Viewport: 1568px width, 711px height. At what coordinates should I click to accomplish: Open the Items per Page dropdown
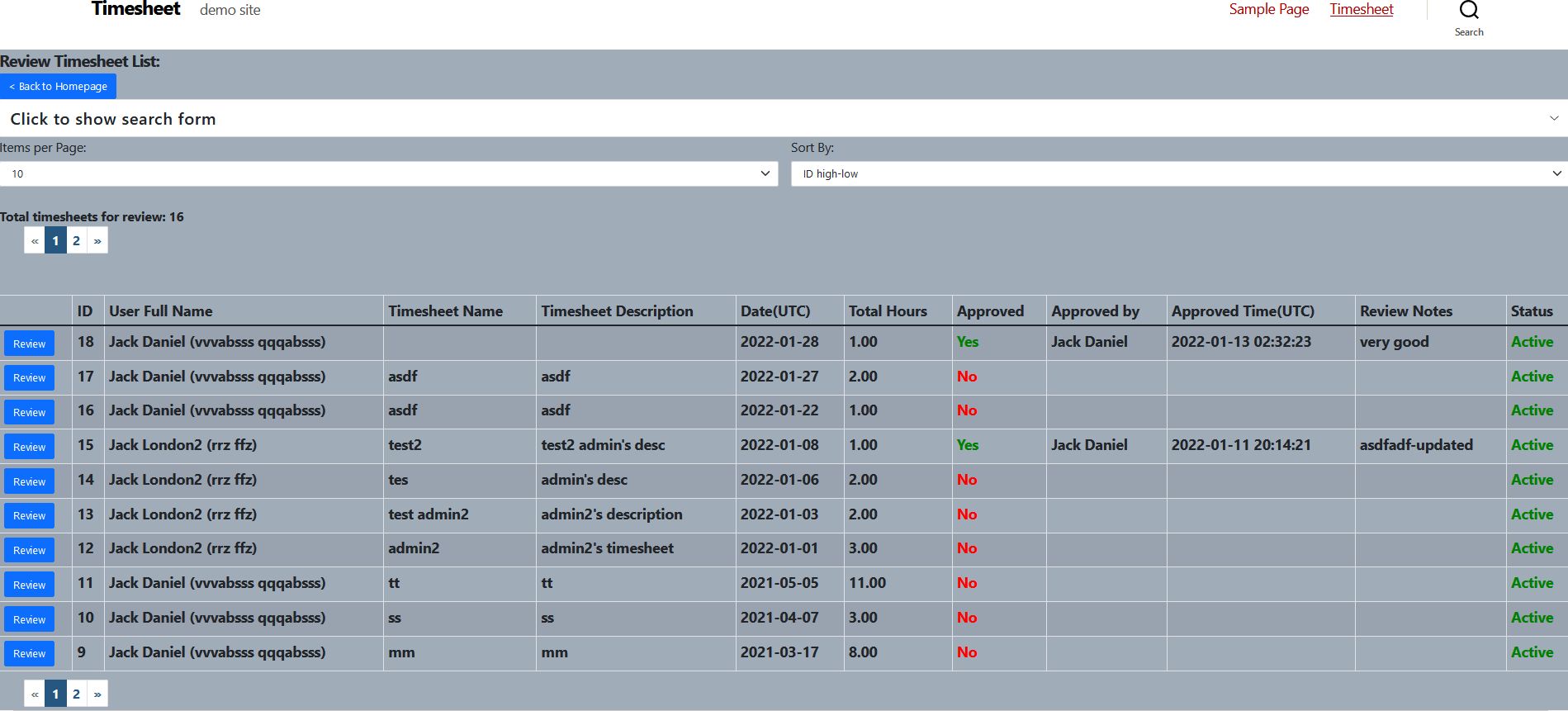[389, 173]
